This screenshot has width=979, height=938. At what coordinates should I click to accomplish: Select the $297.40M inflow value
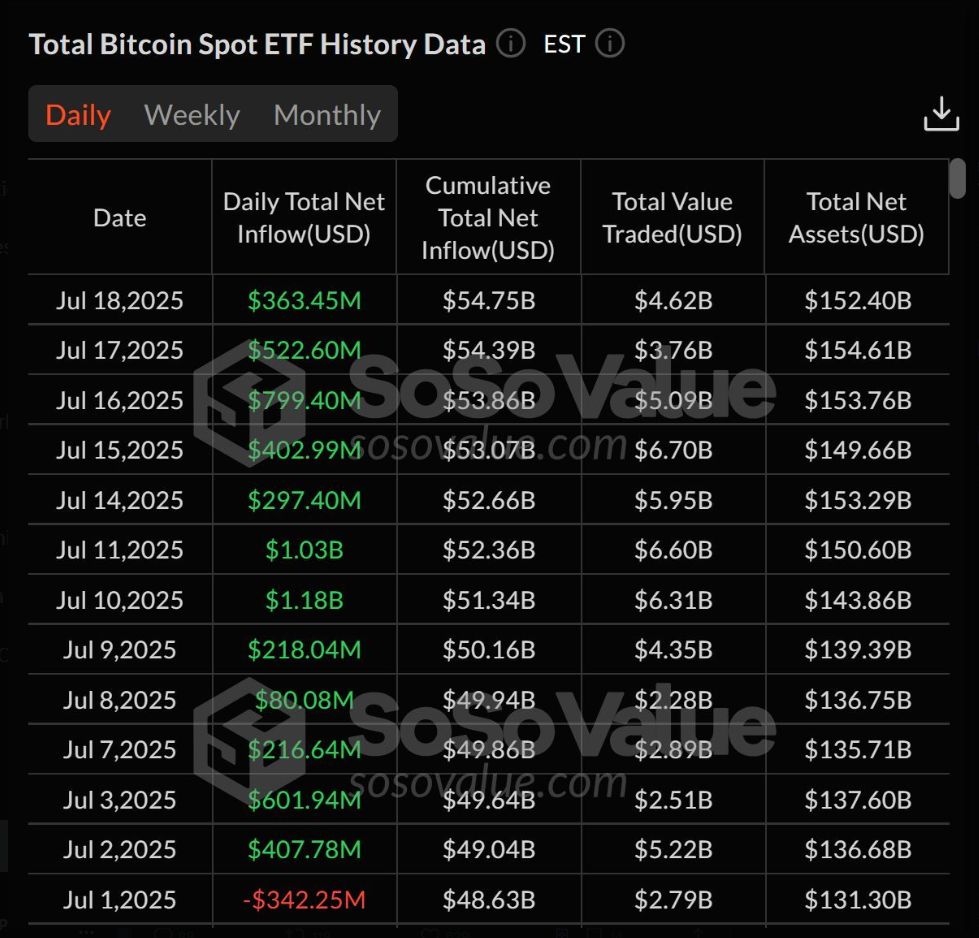click(x=305, y=500)
